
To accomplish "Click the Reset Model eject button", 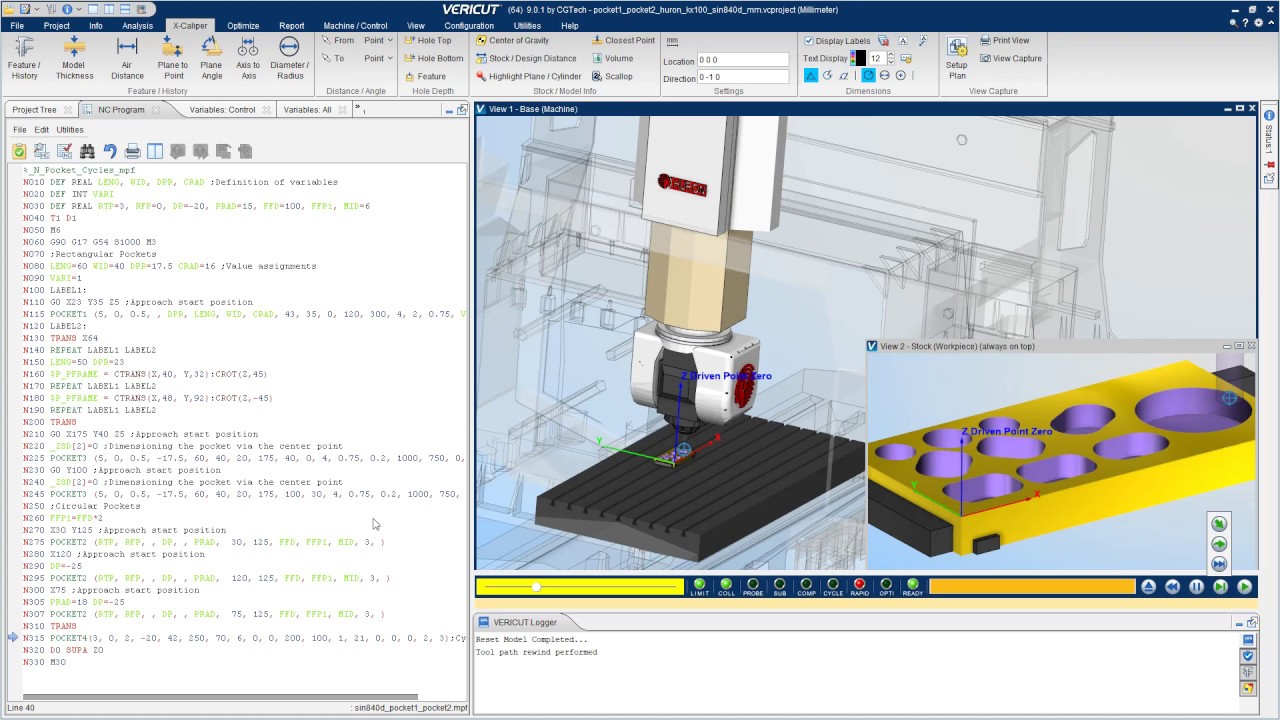I will coord(1148,587).
